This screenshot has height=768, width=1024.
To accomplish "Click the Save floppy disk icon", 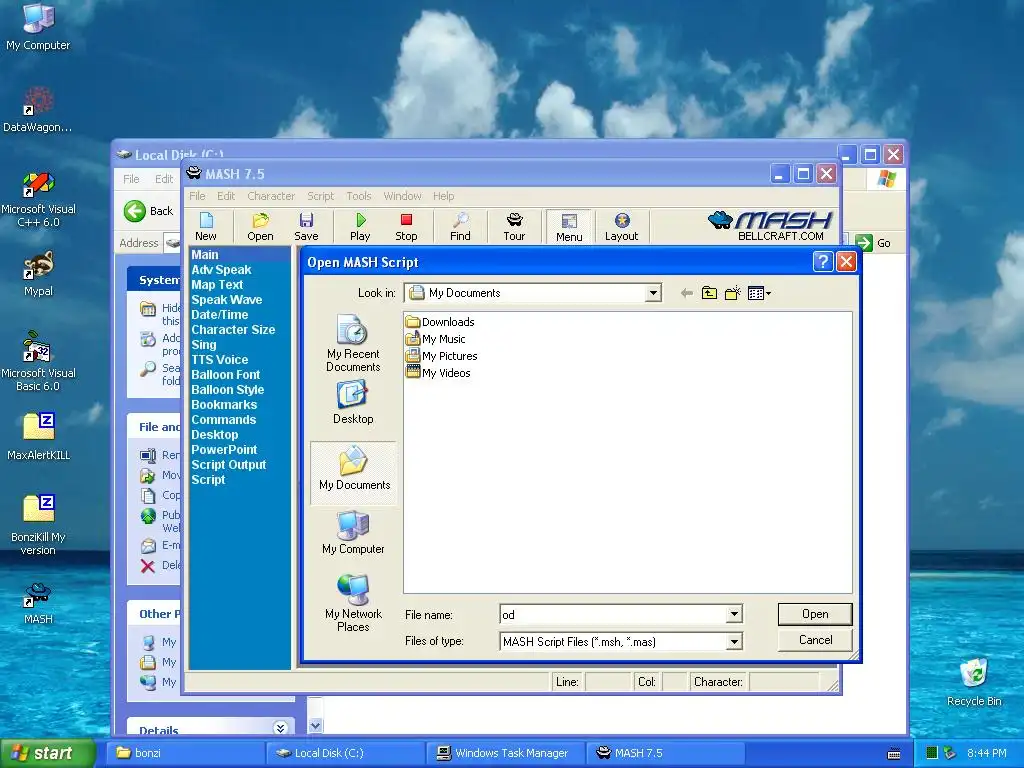I will pyautogui.click(x=306, y=226).
